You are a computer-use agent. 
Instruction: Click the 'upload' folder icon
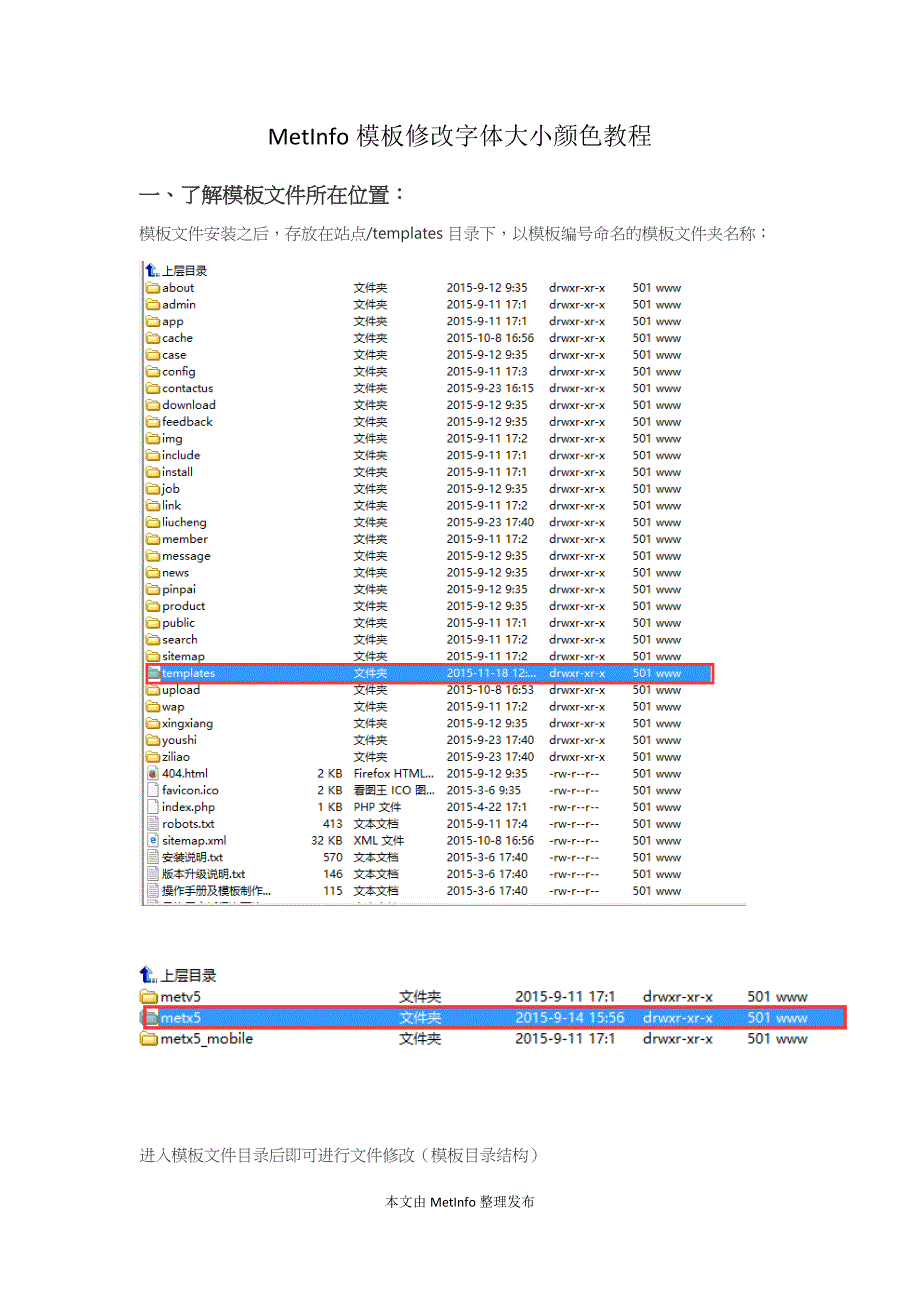[153, 690]
